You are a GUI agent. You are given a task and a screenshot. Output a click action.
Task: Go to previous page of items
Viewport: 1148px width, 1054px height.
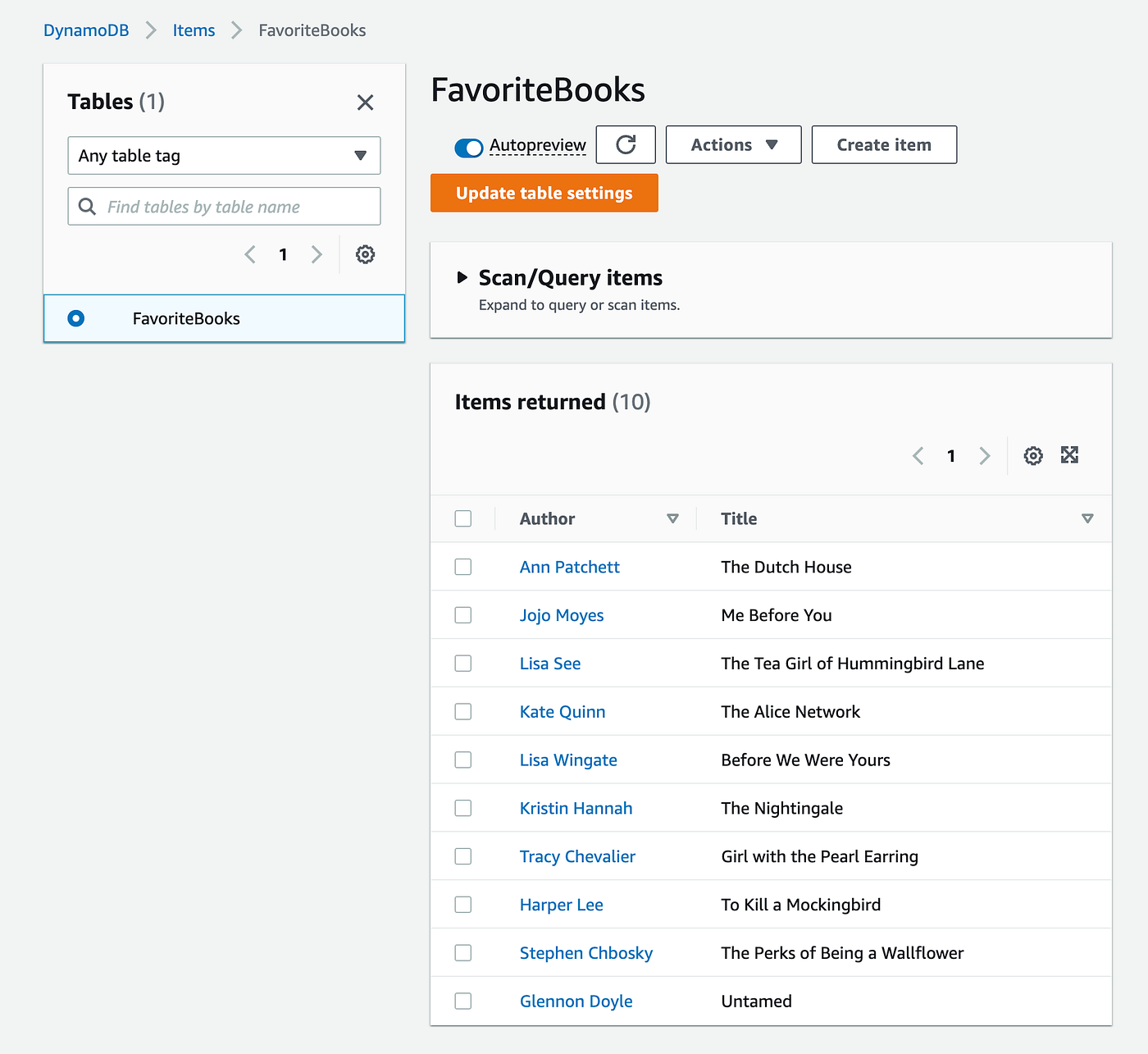pos(918,456)
